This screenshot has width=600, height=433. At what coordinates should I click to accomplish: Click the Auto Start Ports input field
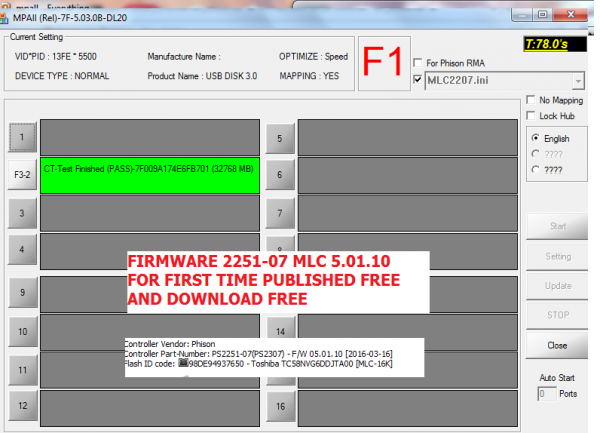pyautogui.click(x=547, y=394)
